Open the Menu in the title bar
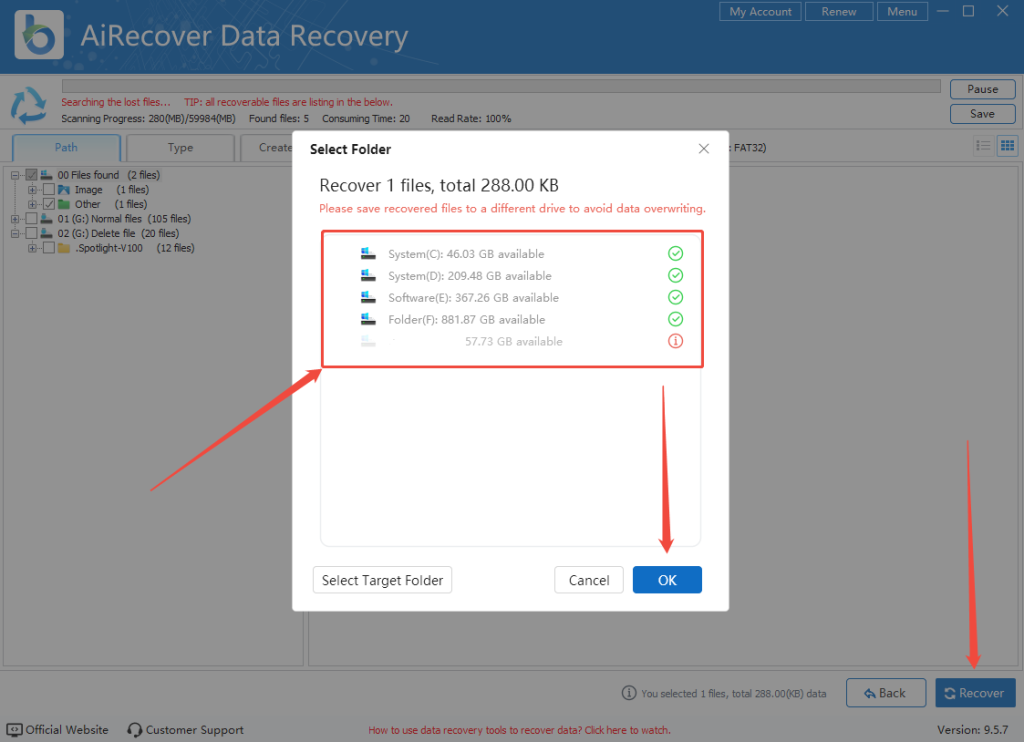Screen dimensions: 1024x742 (x=902, y=11)
